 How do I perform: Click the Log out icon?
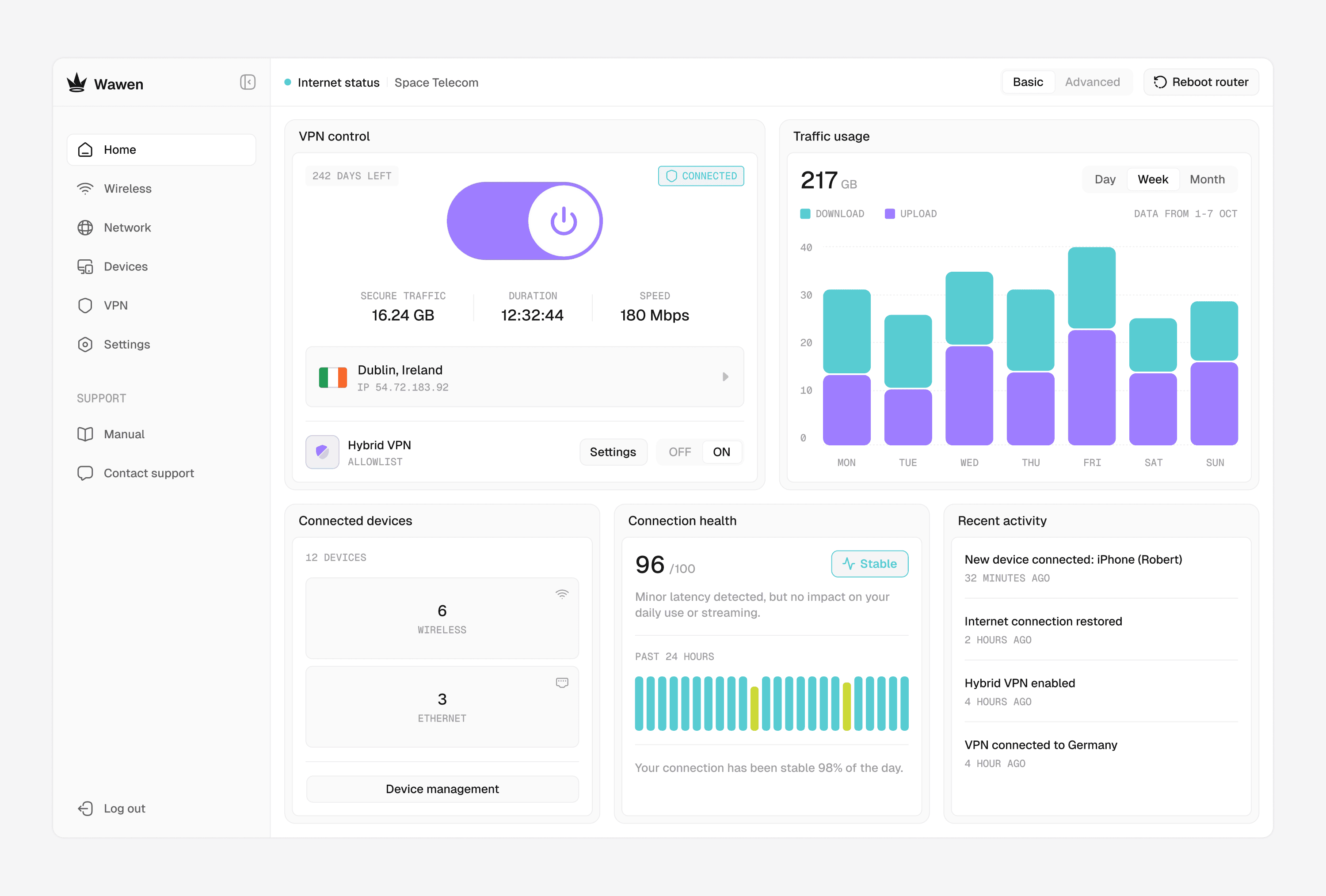[85, 808]
